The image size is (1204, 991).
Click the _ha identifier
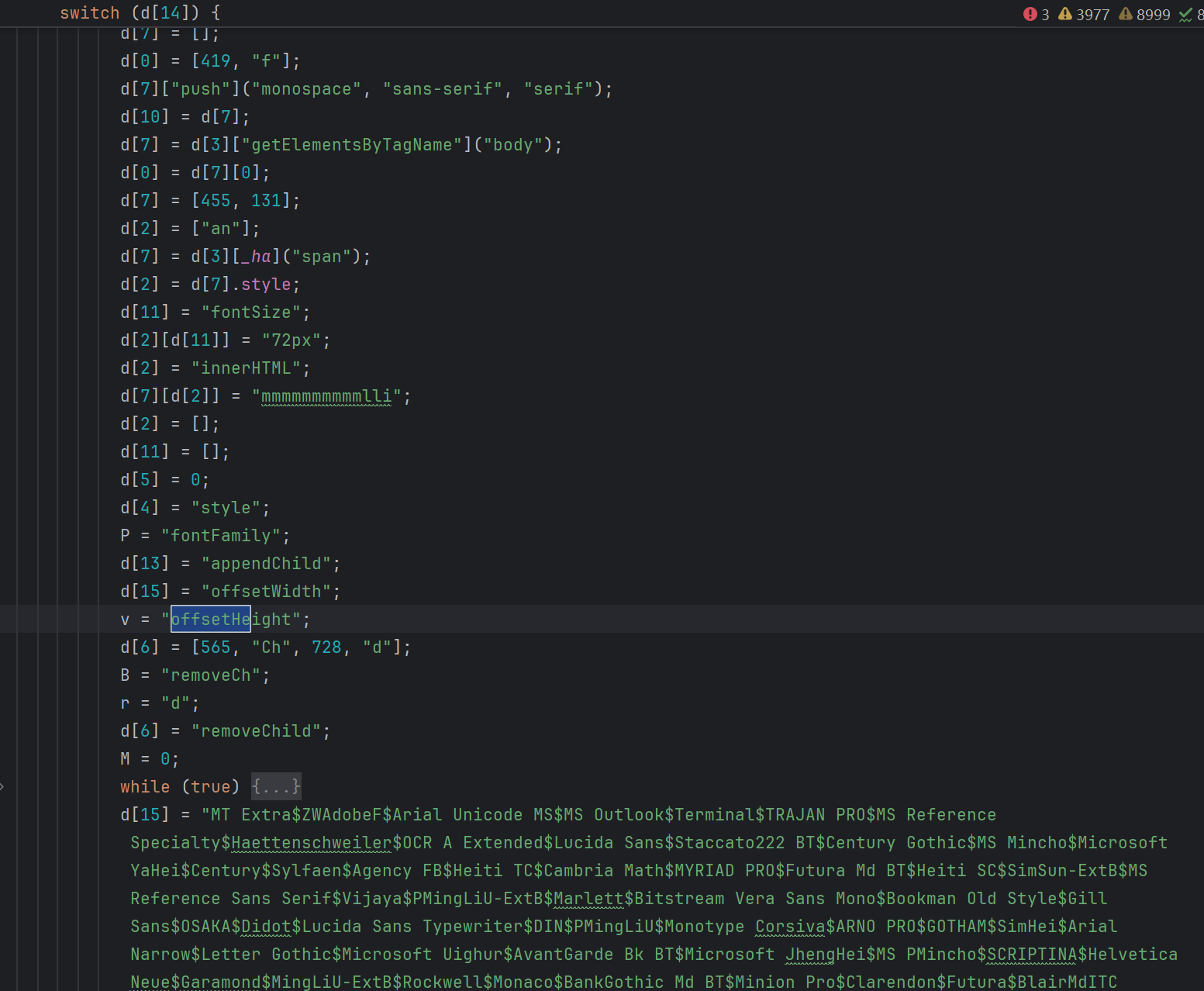coord(256,257)
